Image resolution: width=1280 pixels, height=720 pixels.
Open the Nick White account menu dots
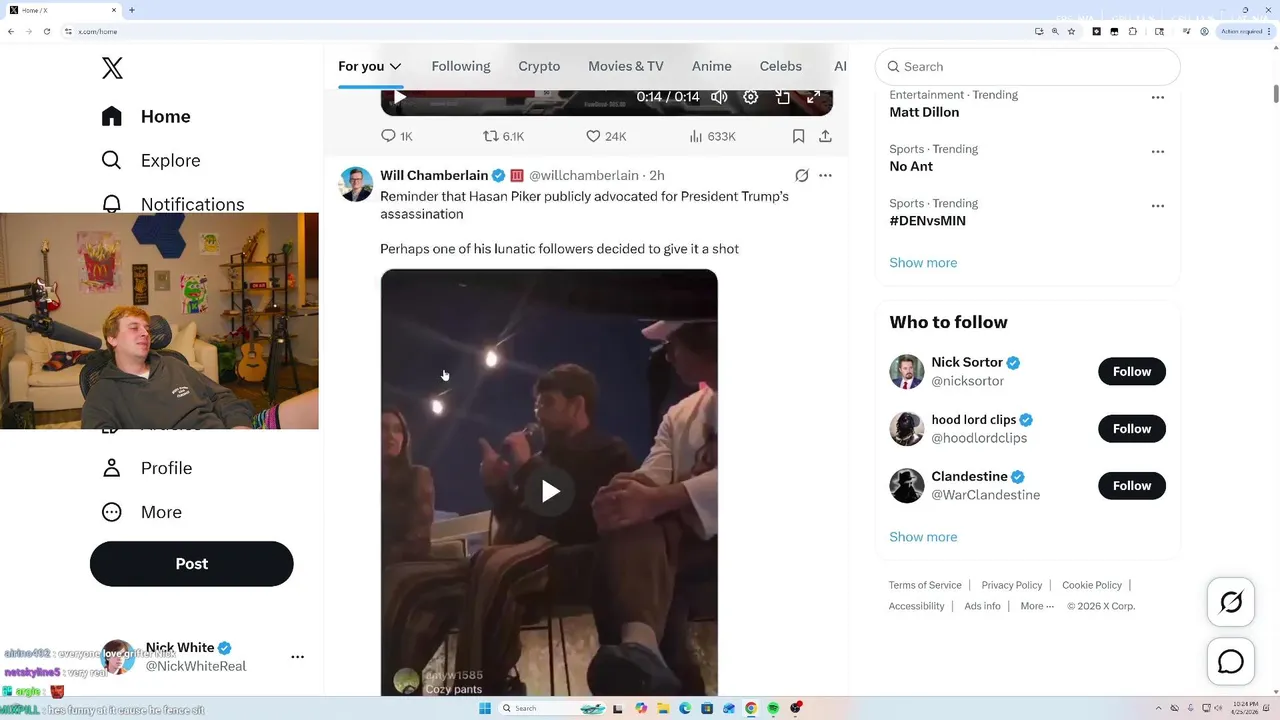(297, 657)
